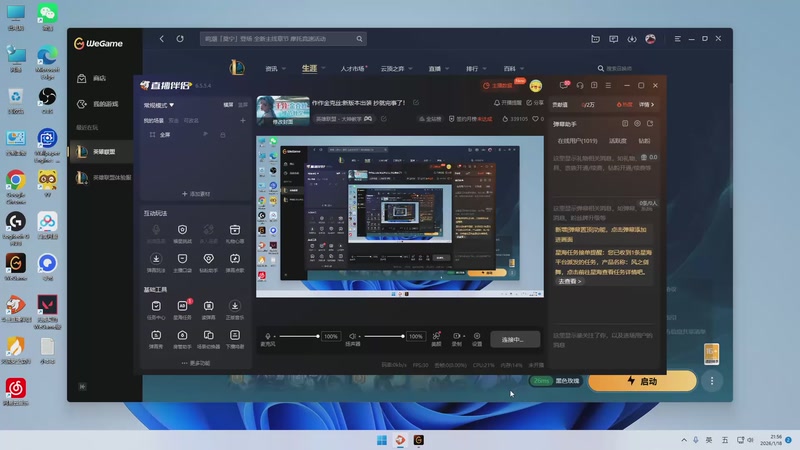Open messages icon with red badge in 直播伴侣 title bar
800x450 pixels.
pos(564,85)
